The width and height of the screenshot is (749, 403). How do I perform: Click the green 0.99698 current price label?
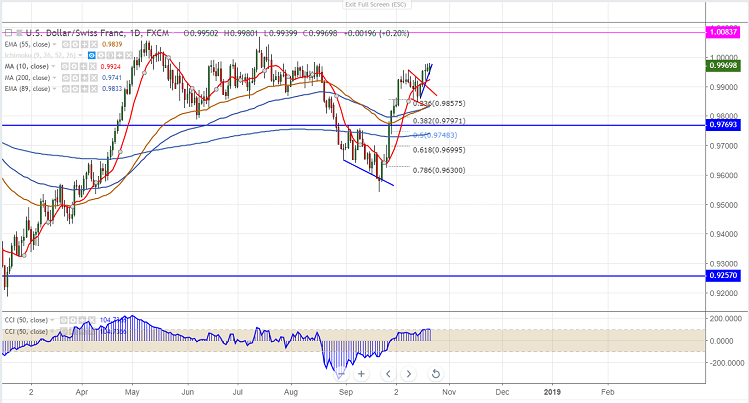click(x=723, y=66)
